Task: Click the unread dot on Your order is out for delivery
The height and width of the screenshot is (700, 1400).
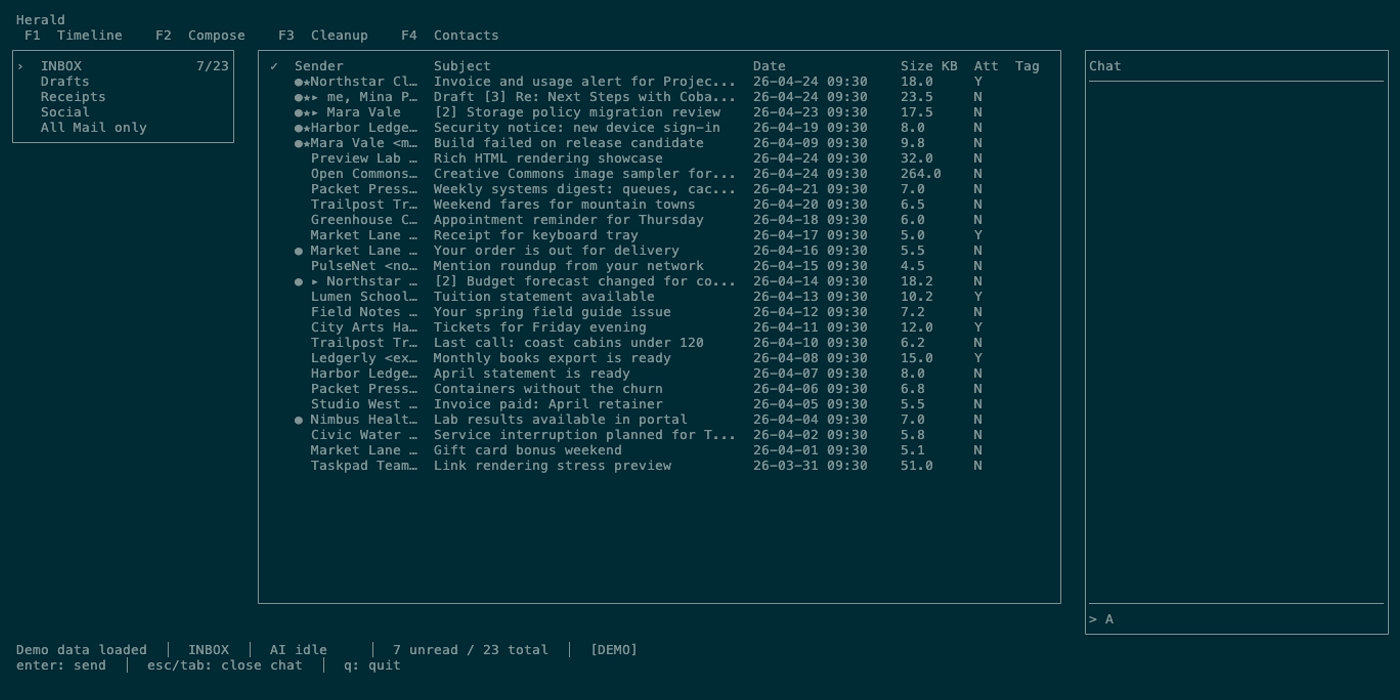Action: (x=298, y=251)
